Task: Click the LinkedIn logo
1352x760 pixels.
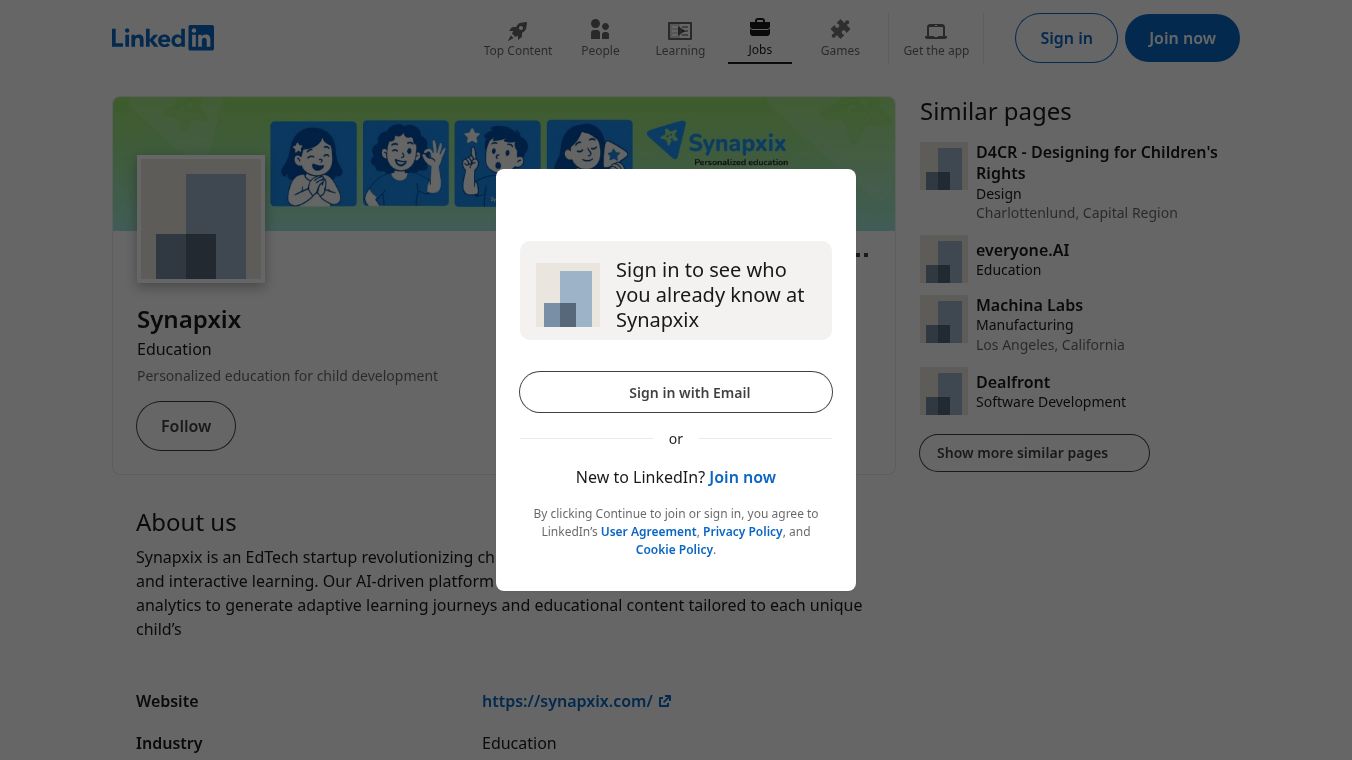Action: tap(163, 38)
